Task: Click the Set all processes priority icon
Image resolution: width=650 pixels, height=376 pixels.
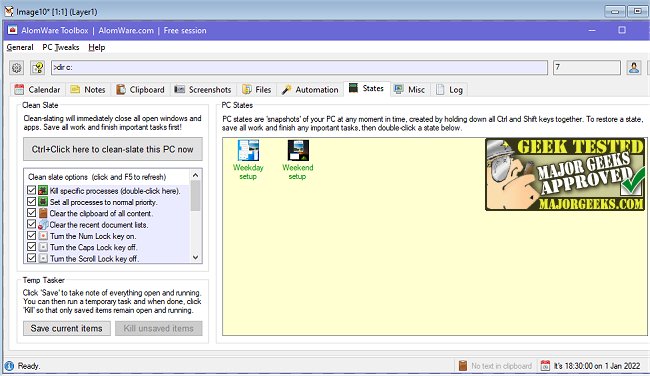Action: point(43,202)
